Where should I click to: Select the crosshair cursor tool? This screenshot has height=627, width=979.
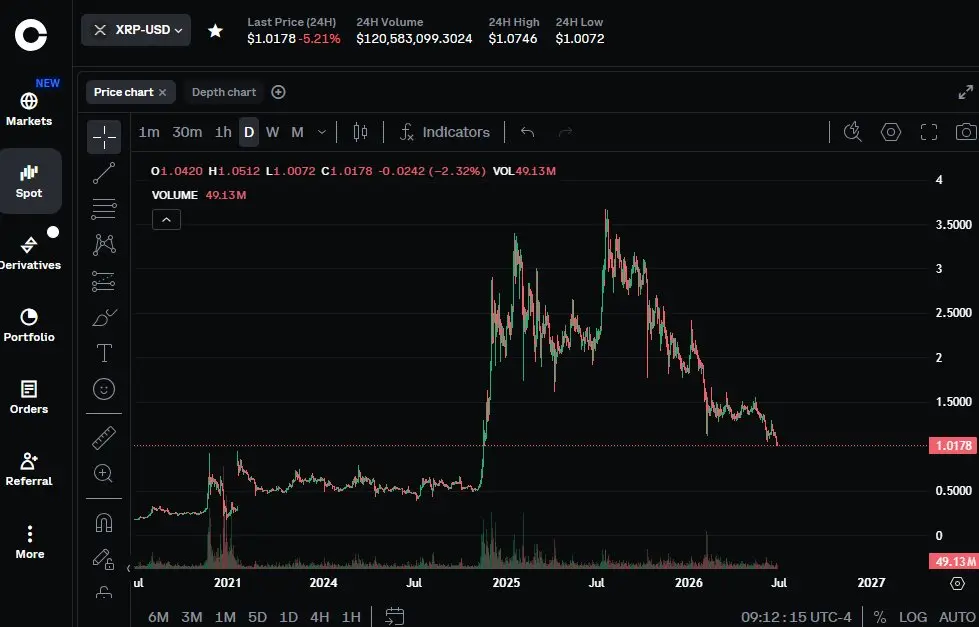104,137
